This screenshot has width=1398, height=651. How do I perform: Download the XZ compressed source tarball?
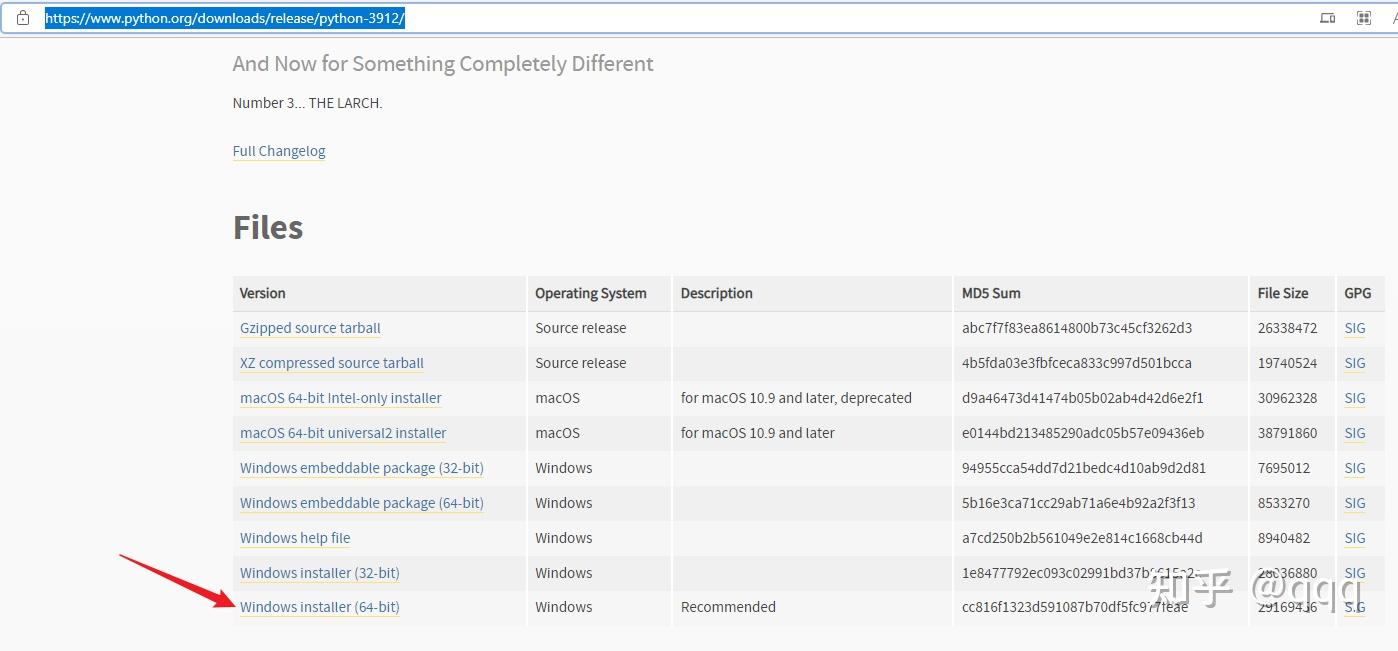pyautogui.click(x=332, y=363)
